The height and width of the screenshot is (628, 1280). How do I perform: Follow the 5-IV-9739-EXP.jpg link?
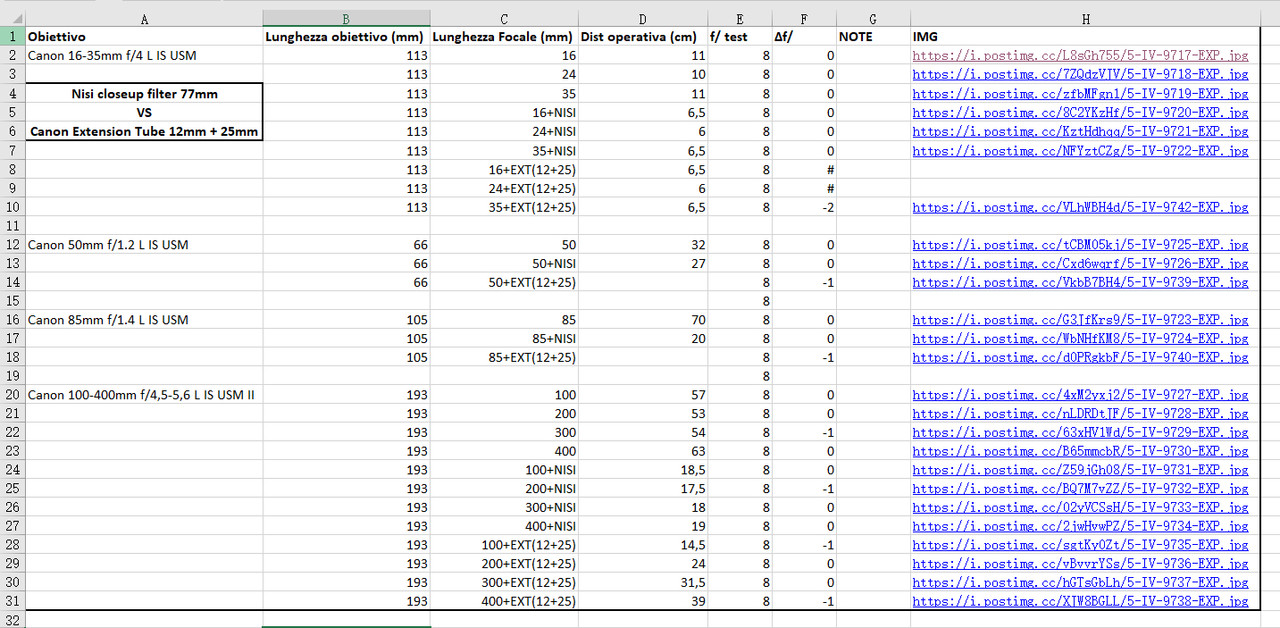click(x=1080, y=283)
